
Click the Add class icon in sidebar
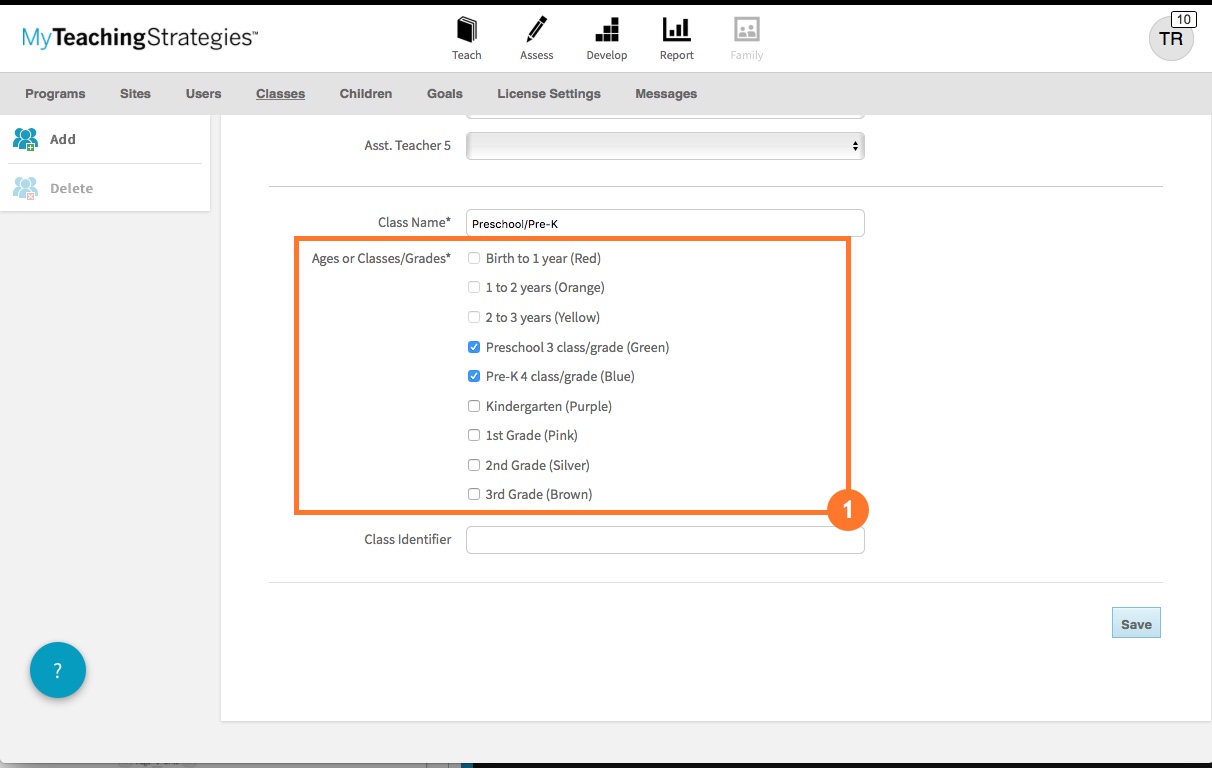click(x=26, y=140)
